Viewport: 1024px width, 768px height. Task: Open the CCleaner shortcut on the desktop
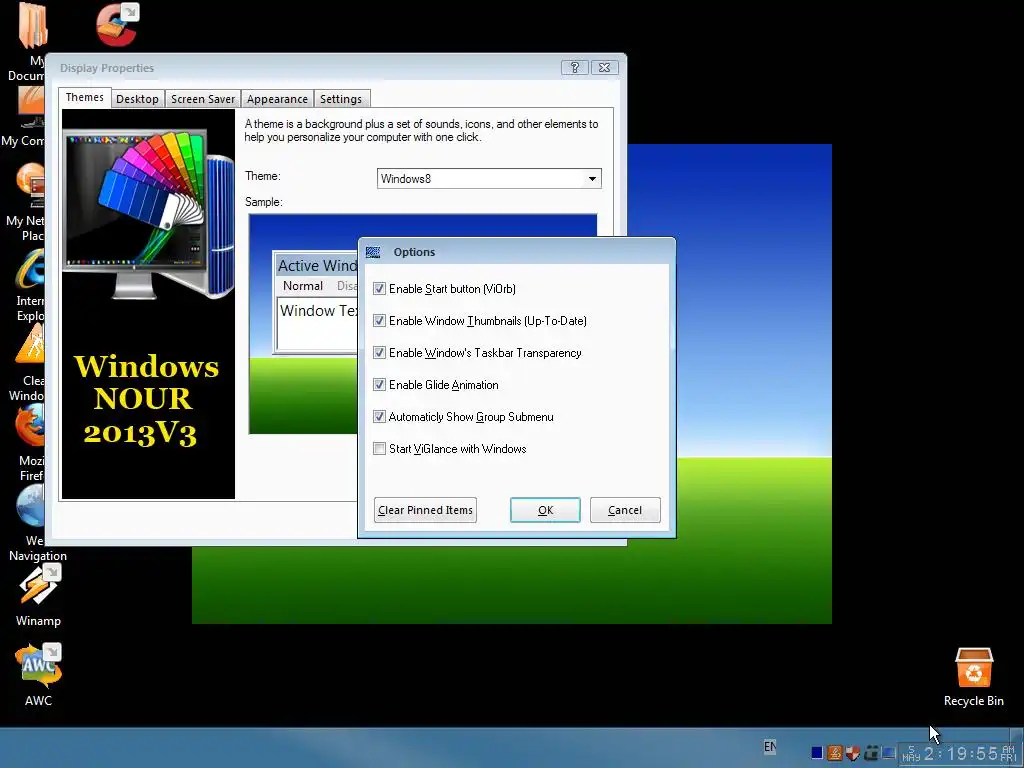coord(118,24)
